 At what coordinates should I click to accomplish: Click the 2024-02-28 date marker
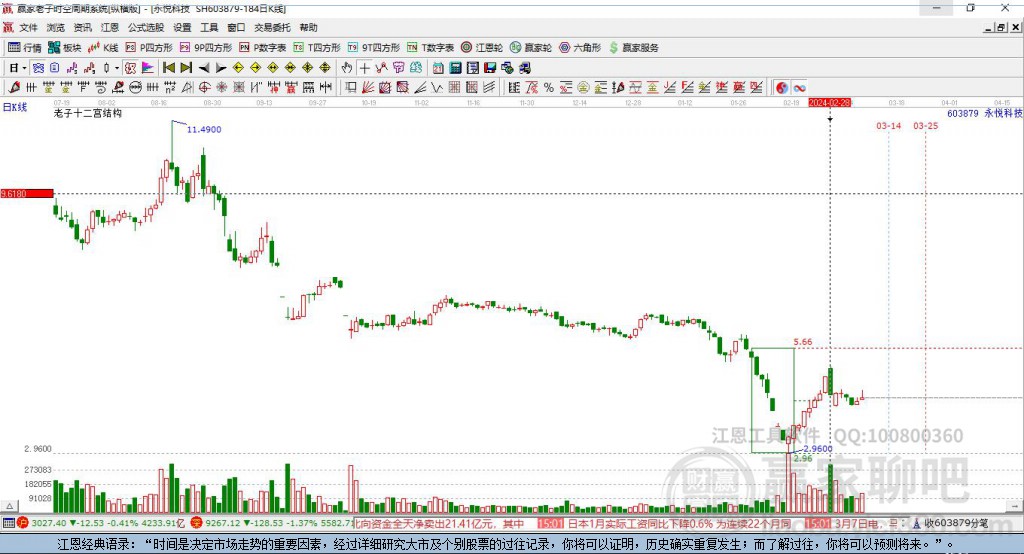point(829,103)
